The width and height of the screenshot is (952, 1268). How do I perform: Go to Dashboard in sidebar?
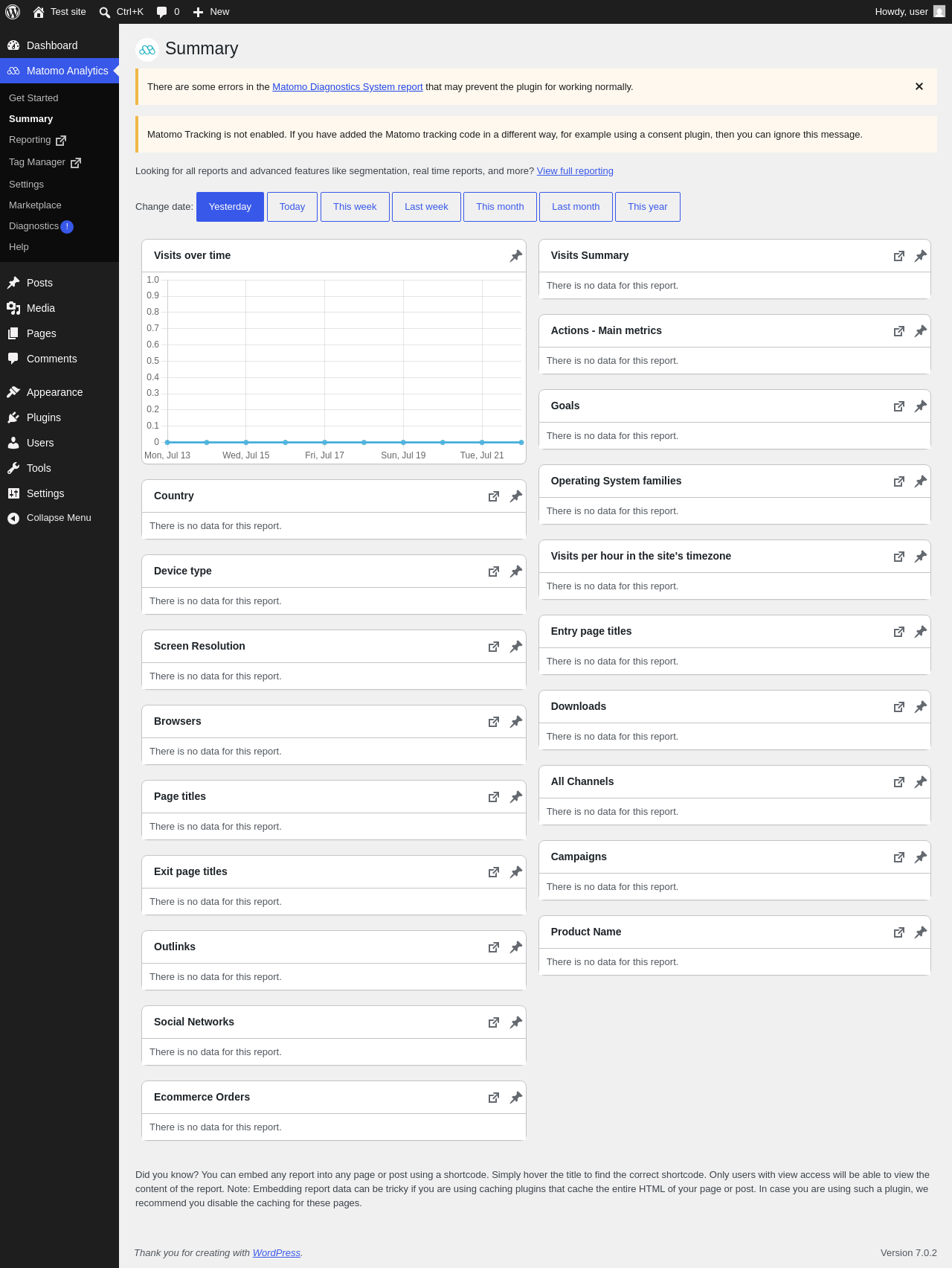(x=59, y=45)
